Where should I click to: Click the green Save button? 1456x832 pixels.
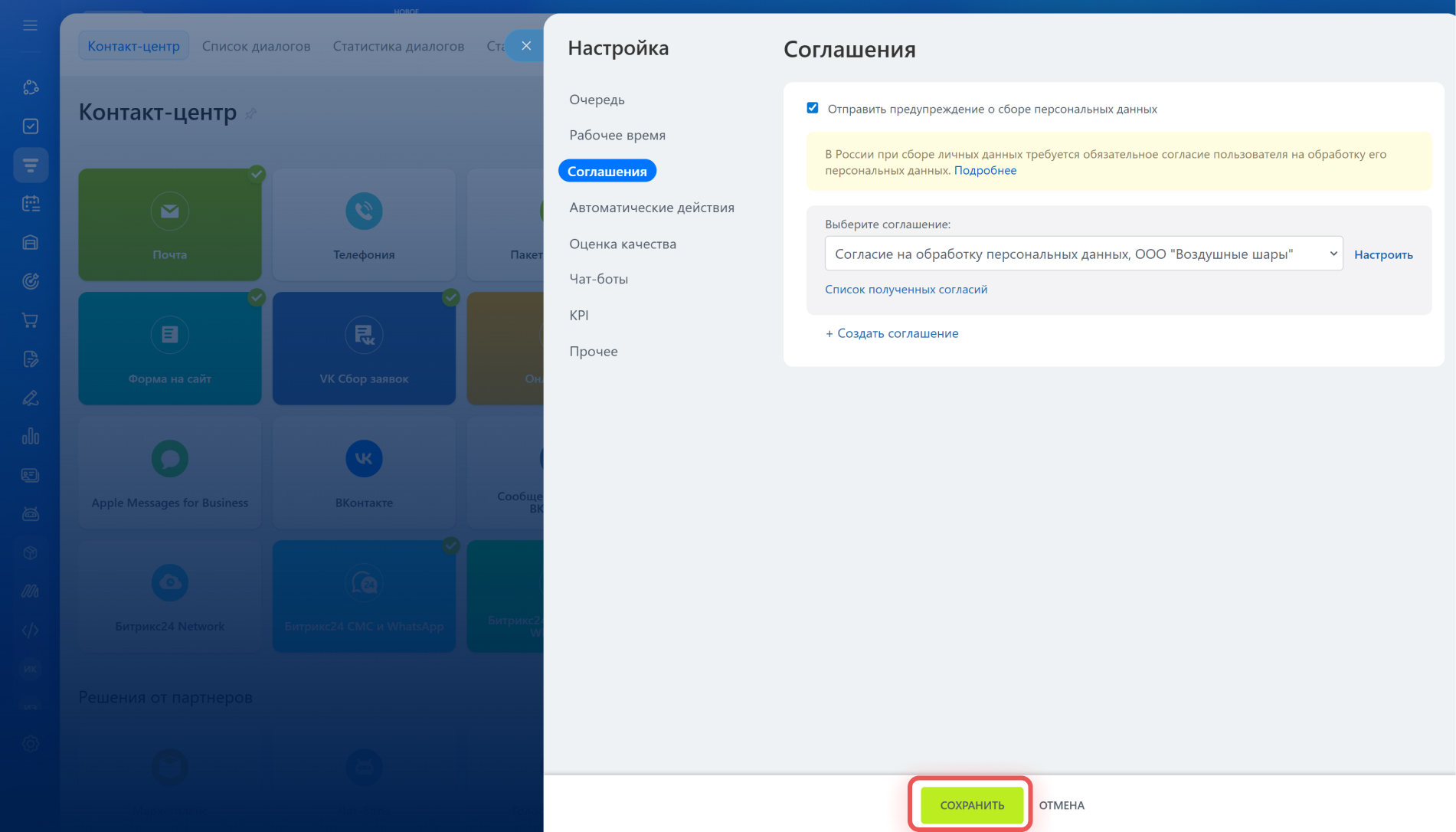[x=971, y=805]
